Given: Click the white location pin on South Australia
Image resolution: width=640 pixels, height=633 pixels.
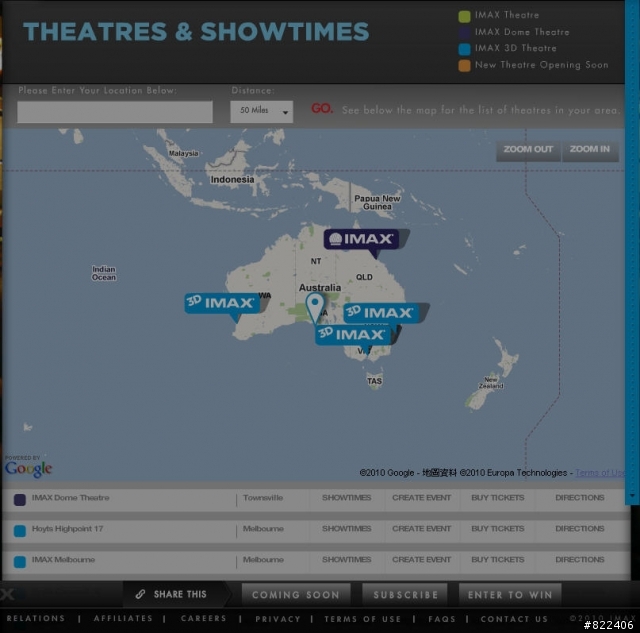Looking at the screenshot, I should [315, 307].
